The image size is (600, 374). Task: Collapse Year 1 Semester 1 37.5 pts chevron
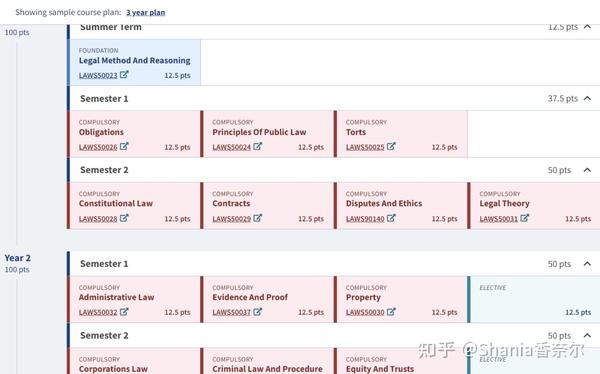587,98
